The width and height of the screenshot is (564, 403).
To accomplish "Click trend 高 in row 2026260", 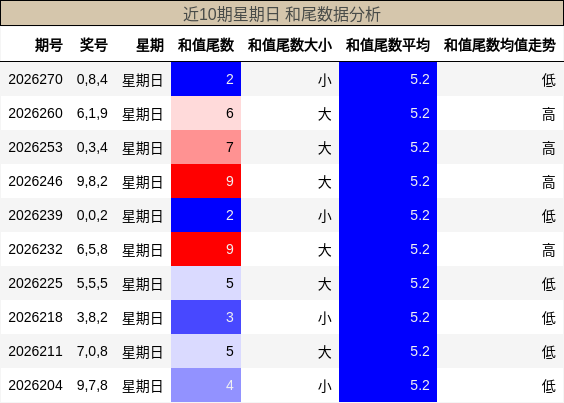I will (549, 114).
